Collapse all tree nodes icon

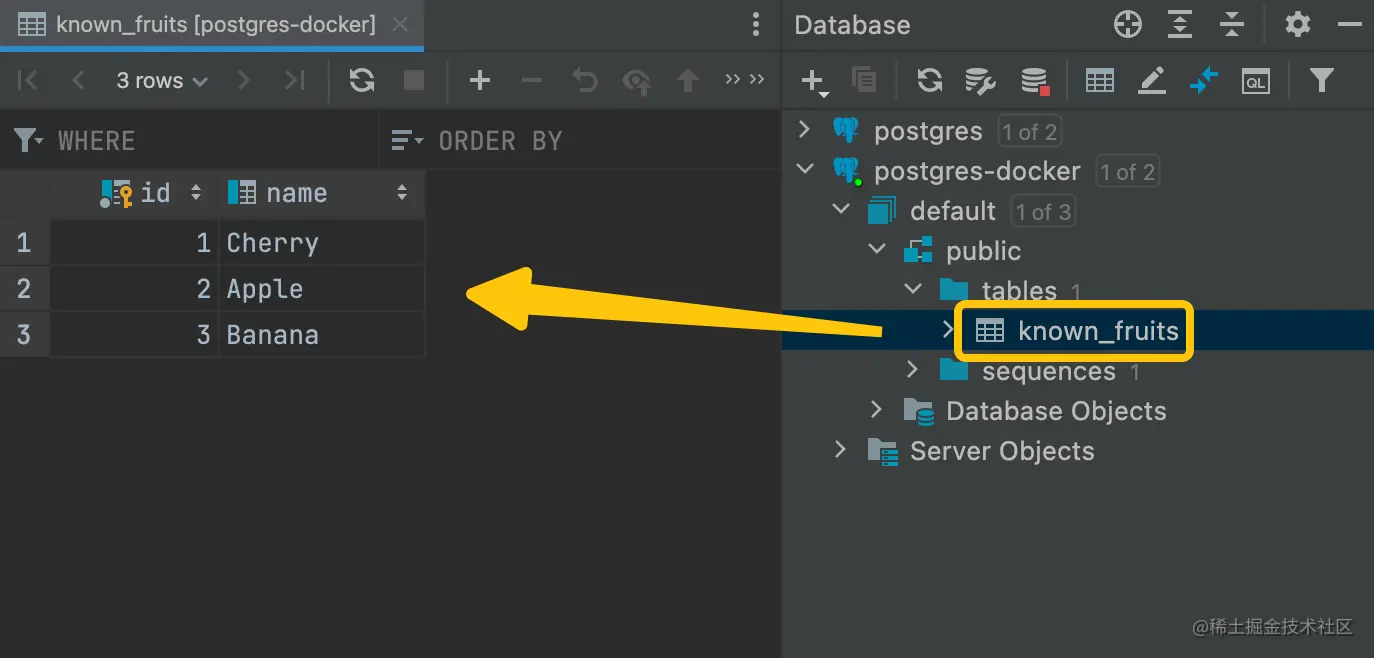tap(1232, 25)
